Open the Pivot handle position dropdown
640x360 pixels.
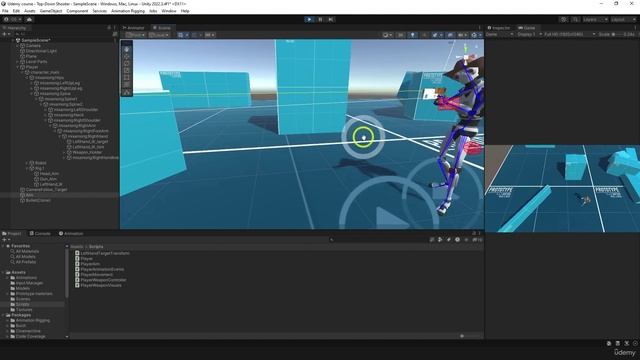136,35
